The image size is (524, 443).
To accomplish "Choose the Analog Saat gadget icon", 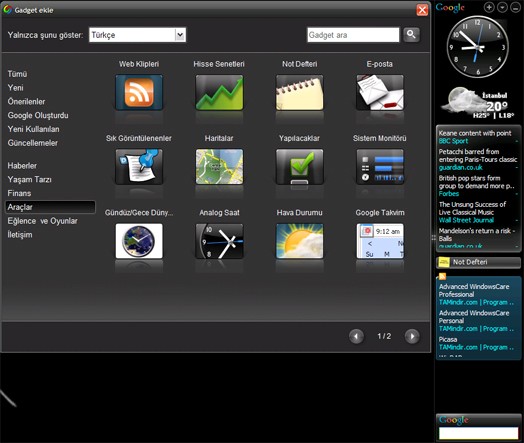I will [219, 241].
